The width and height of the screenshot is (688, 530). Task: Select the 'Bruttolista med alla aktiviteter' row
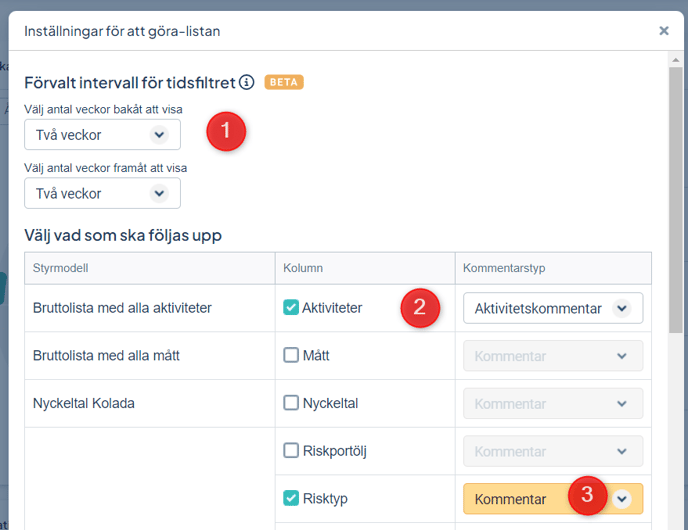tap(122, 308)
